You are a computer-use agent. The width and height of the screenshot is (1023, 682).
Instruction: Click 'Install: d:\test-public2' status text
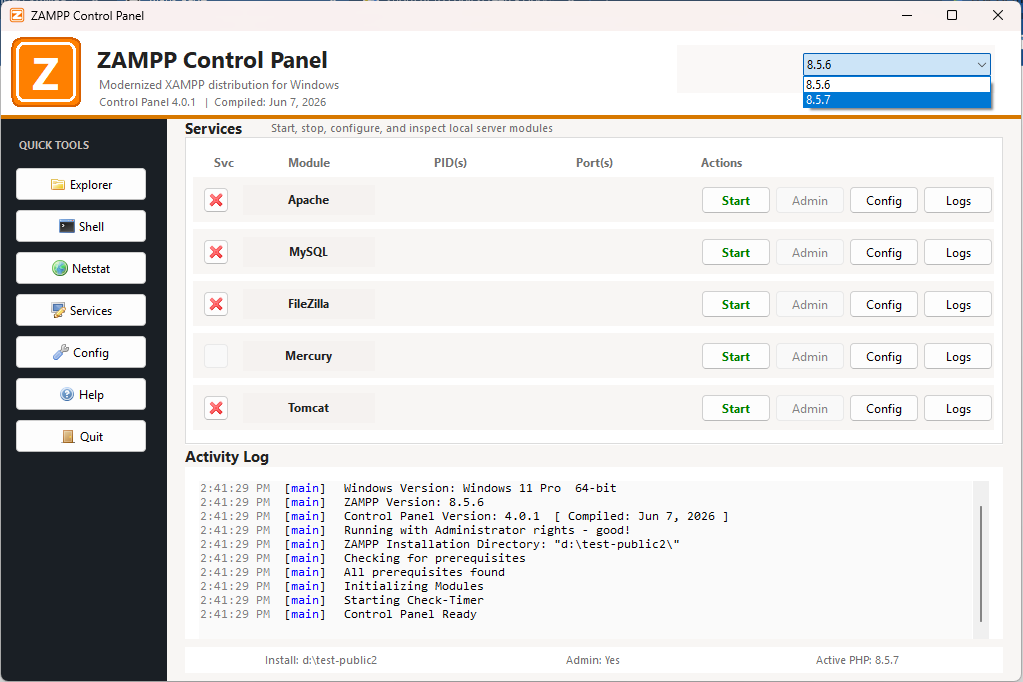pyautogui.click(x=321, y=660)
